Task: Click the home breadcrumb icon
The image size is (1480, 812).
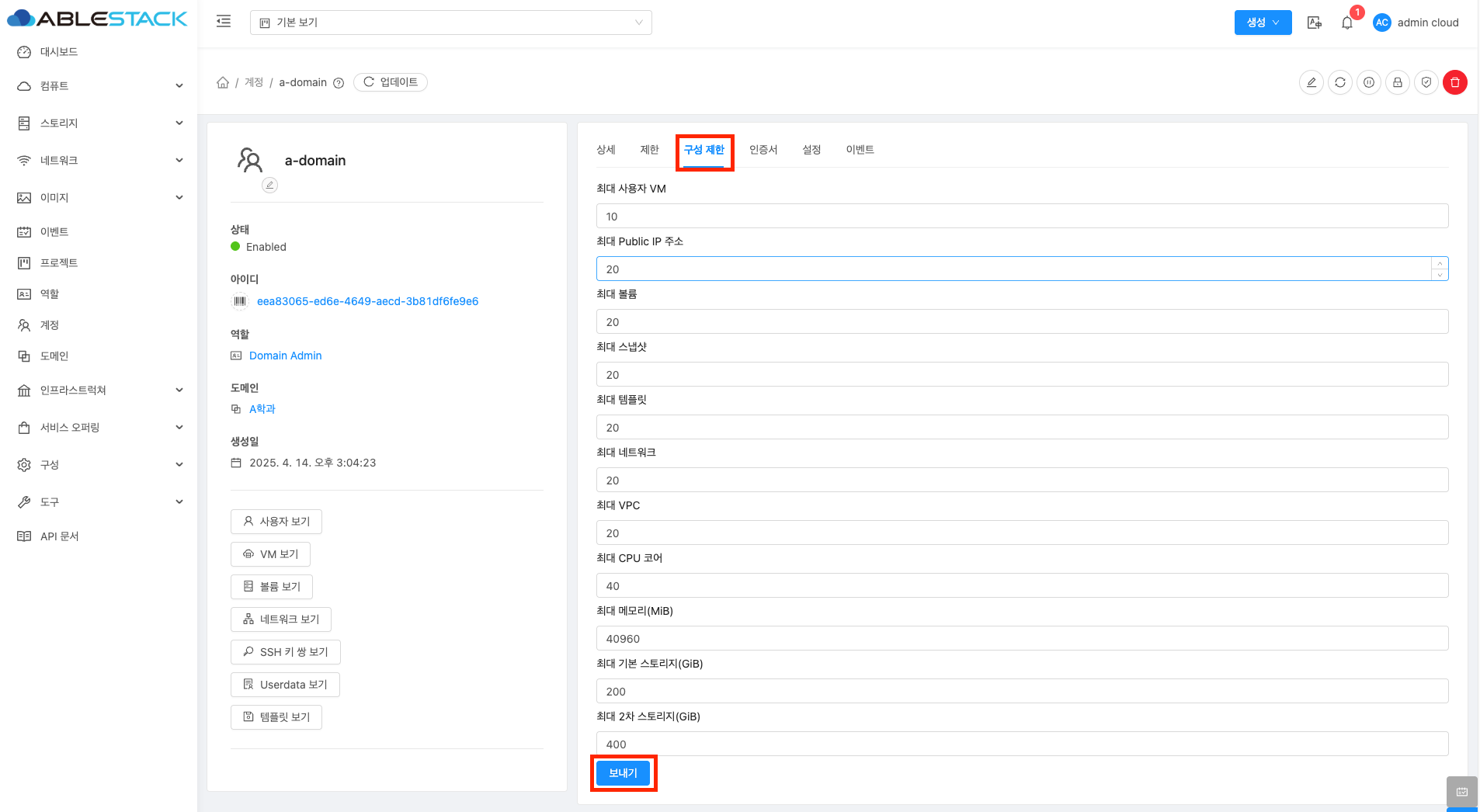Action: point(223,82)
